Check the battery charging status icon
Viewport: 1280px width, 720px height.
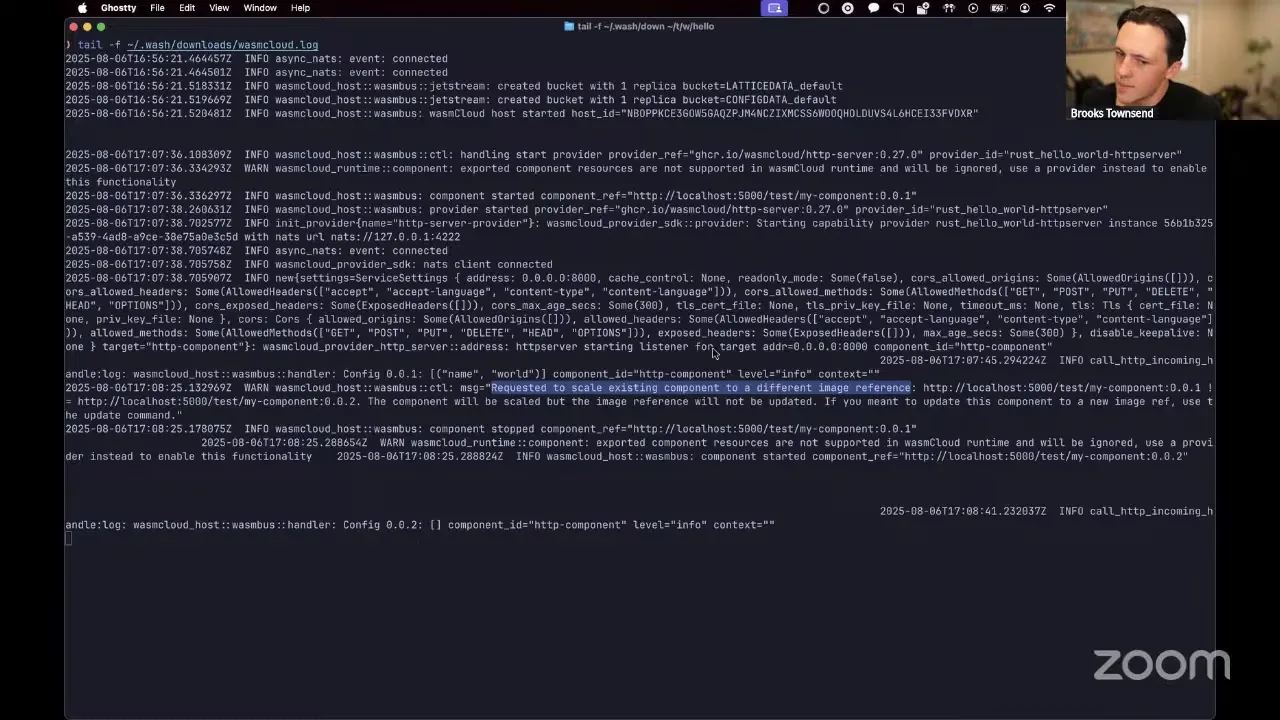click(x=998, y=8)
